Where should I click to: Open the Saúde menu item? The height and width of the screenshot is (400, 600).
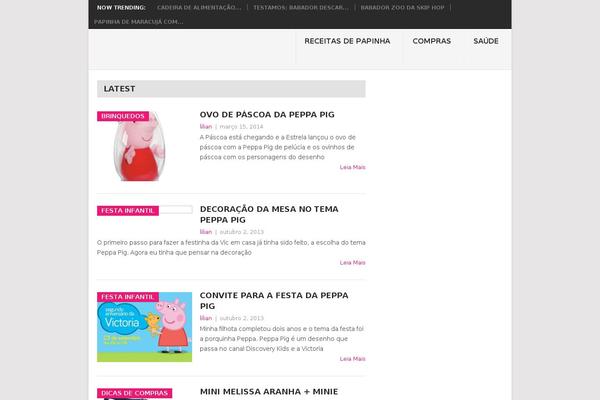click(486, 41)
